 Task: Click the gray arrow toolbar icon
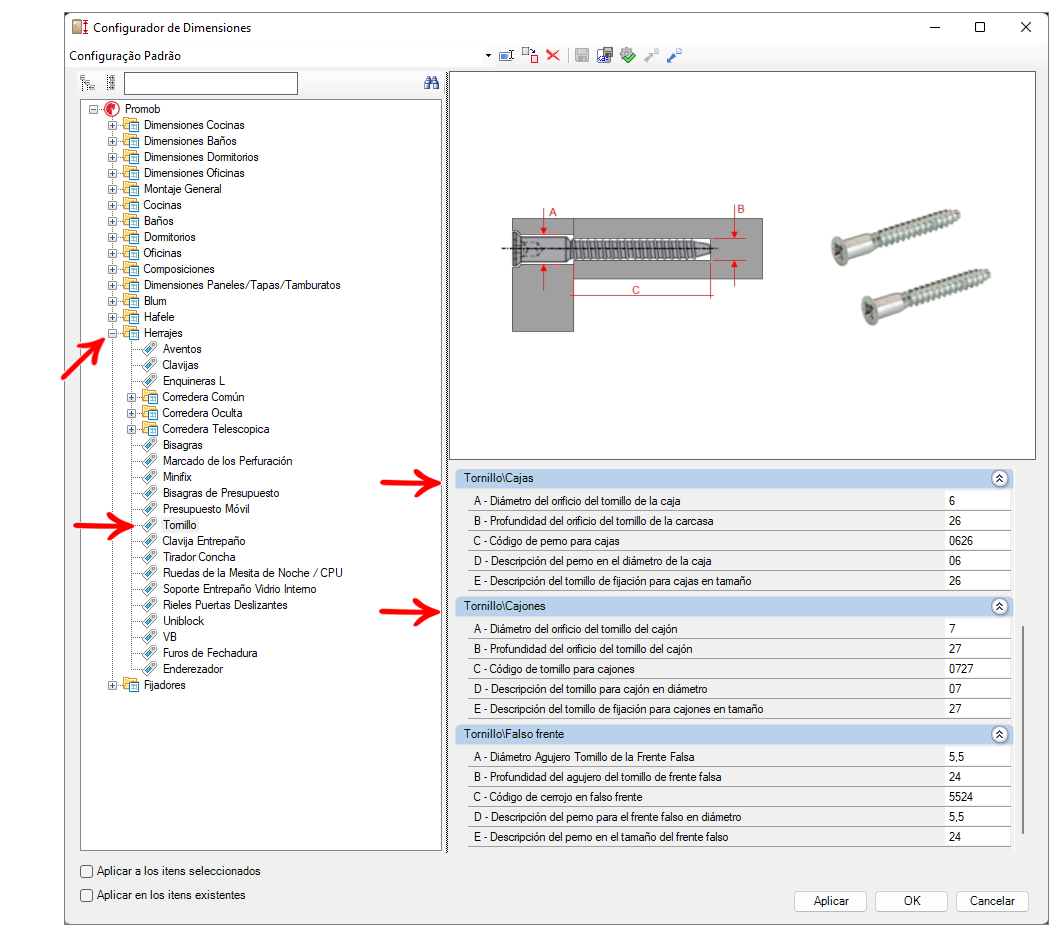point(651,56)
